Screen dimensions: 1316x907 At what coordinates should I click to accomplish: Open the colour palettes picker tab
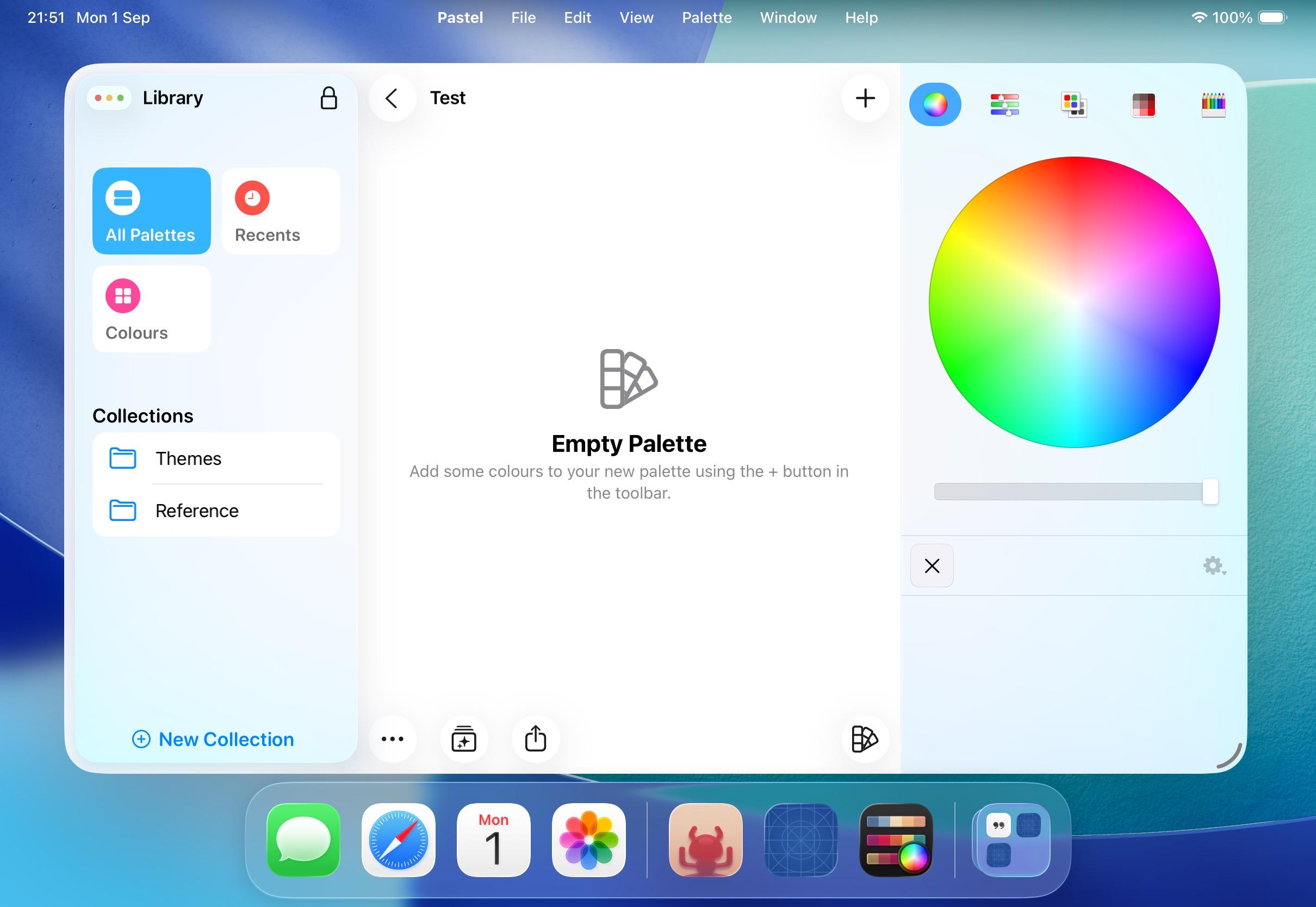click(1074, 104)
